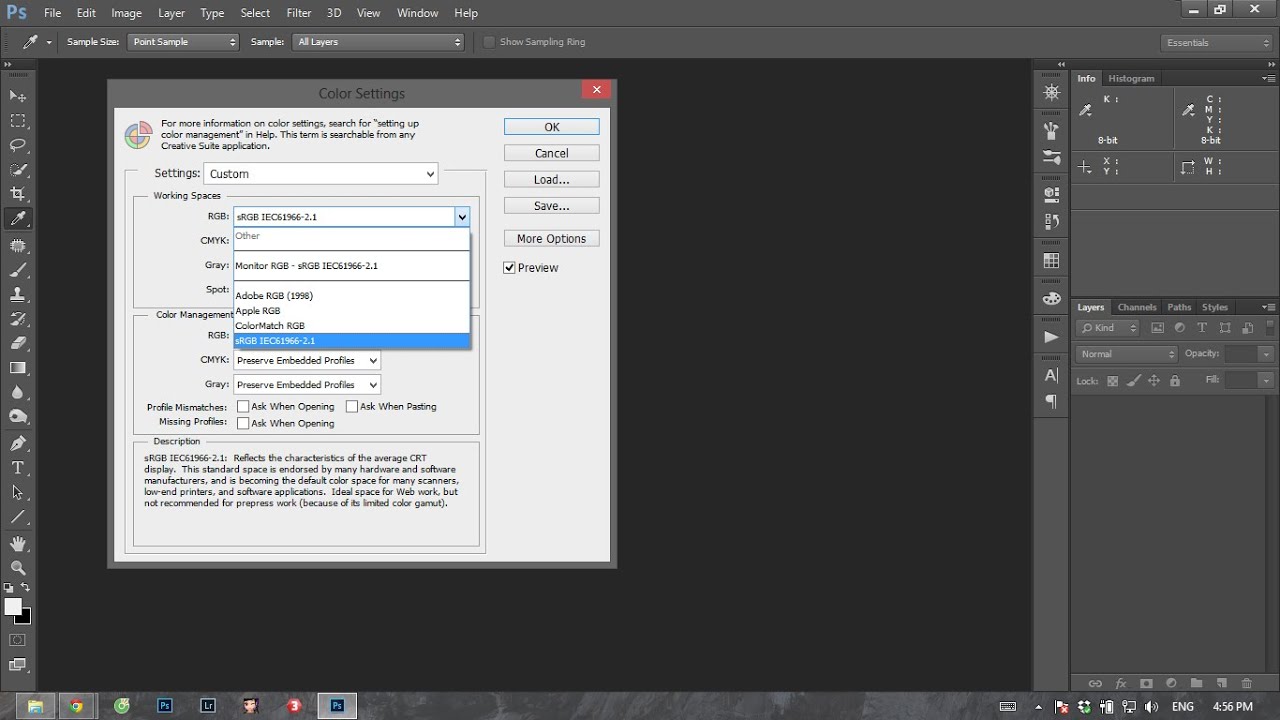Select the History Brush tool
The width and height of the screenshot is (1280, 720).
[x=18, y=319]
